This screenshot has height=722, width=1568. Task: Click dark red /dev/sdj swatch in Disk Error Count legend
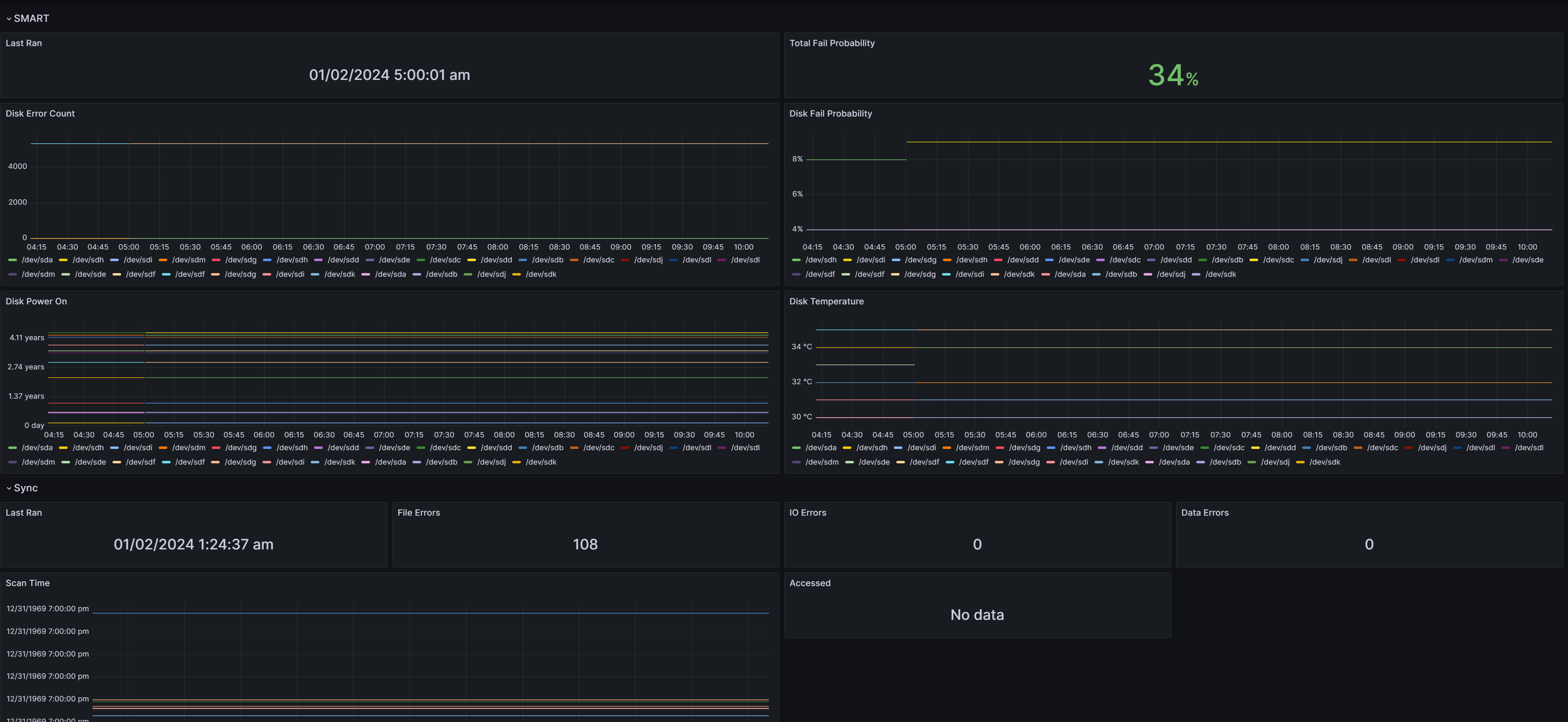tap(625, 260)
